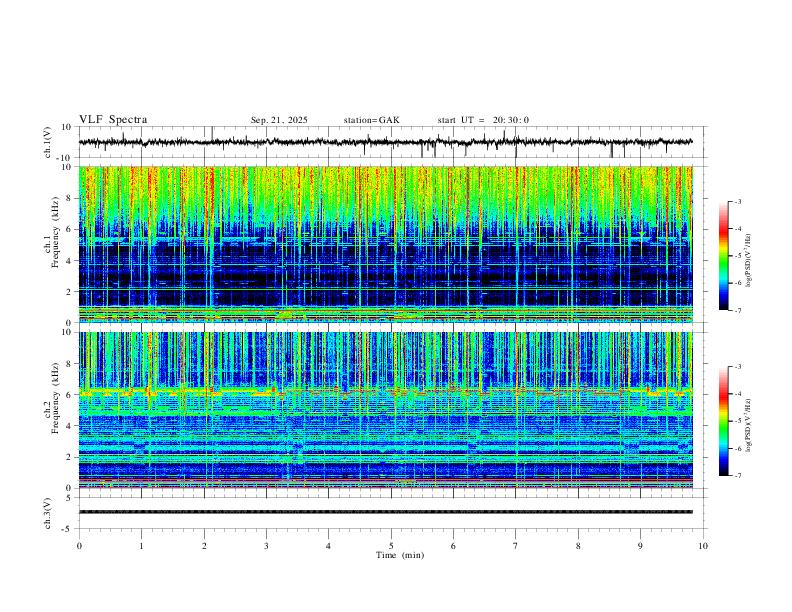Viewport: 792px width, 612px height.
Task: Click time axis tick label "8"
Action: (x=578, y=546)
